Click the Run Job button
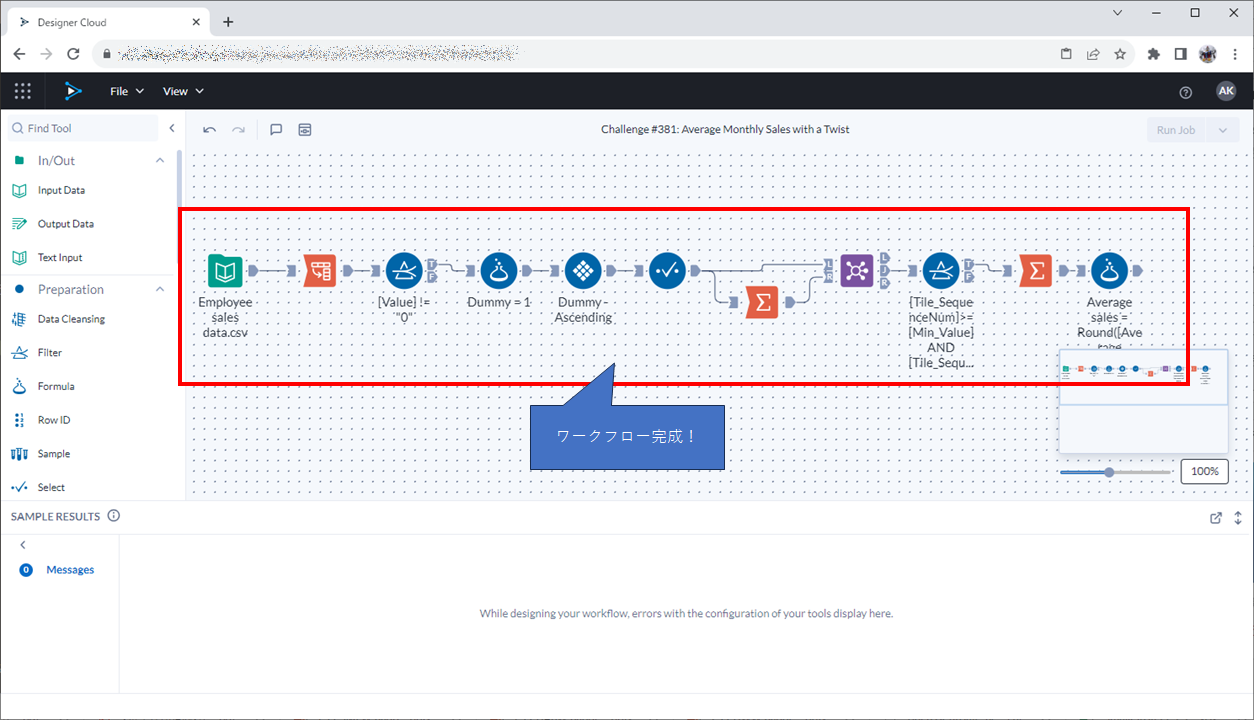Screen dimensions: 1254x720 (1176, 130)
